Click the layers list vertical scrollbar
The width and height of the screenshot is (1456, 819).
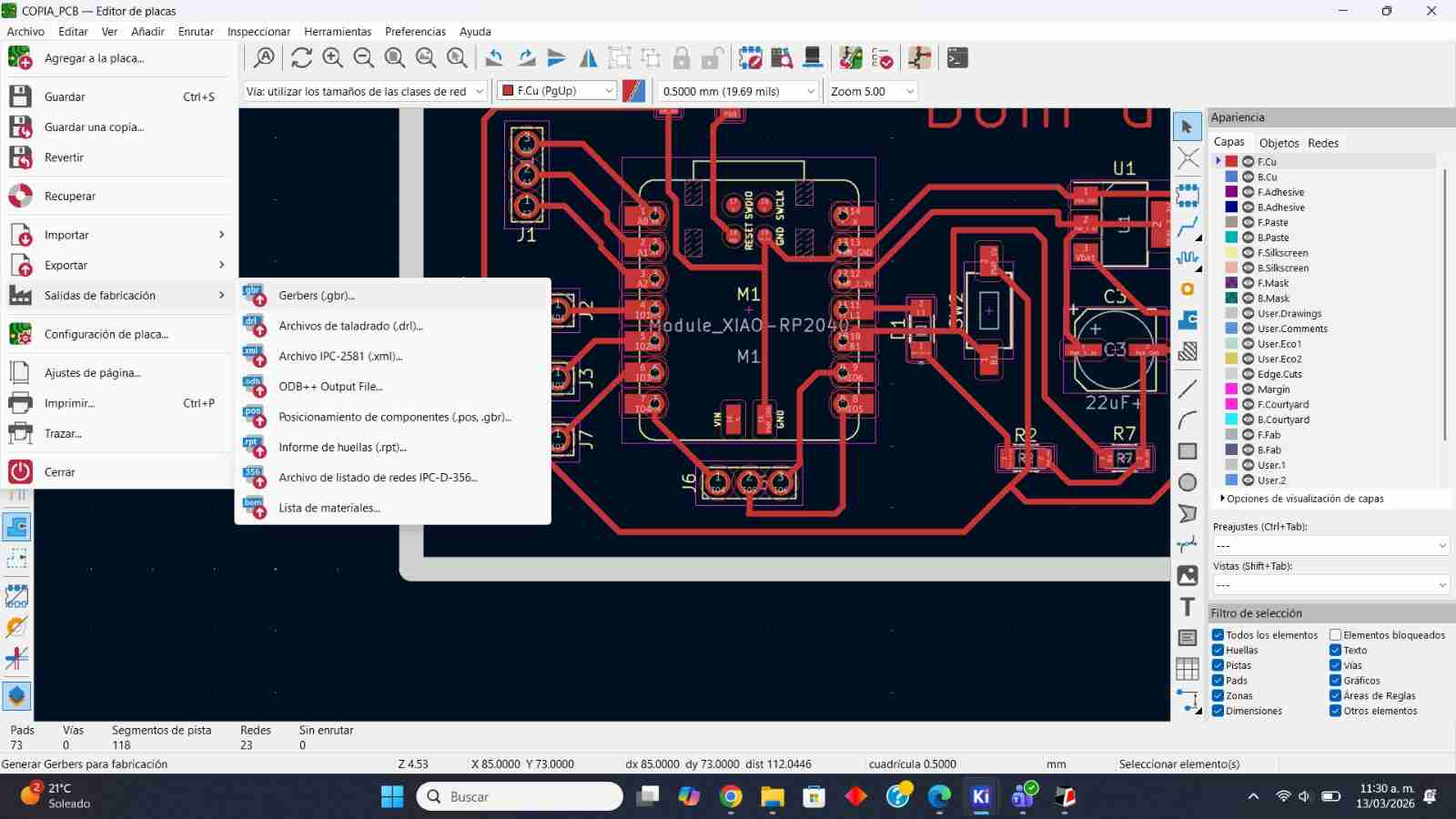coord(1445,305)
